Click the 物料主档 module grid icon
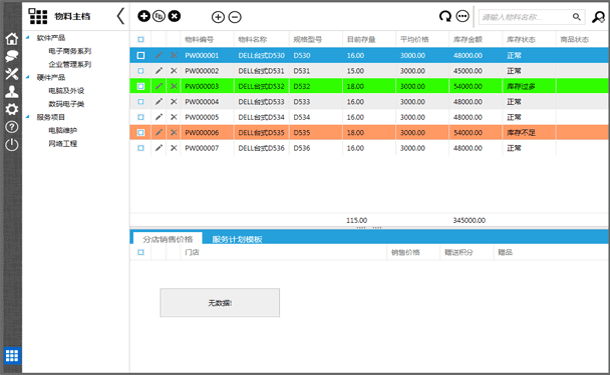The height and width of the screenshot is (375, 610). 38,16
